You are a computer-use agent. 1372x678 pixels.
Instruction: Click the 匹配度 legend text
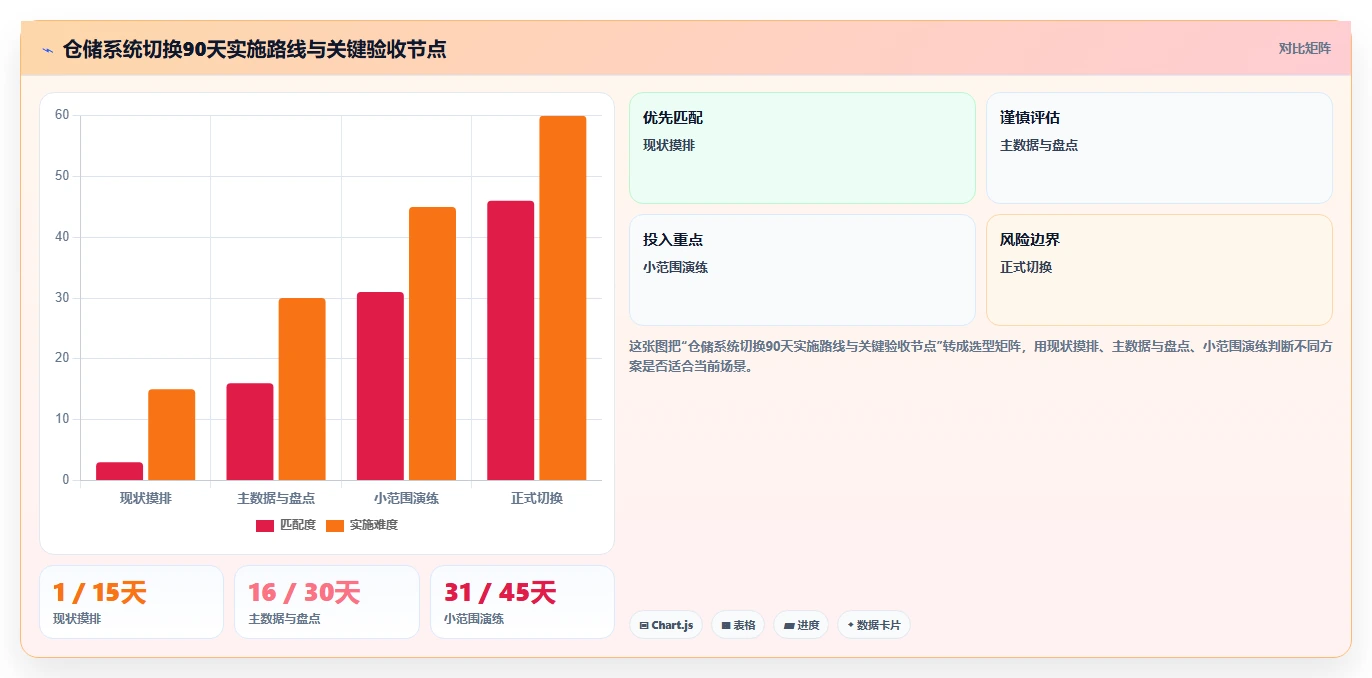point(297,525)
